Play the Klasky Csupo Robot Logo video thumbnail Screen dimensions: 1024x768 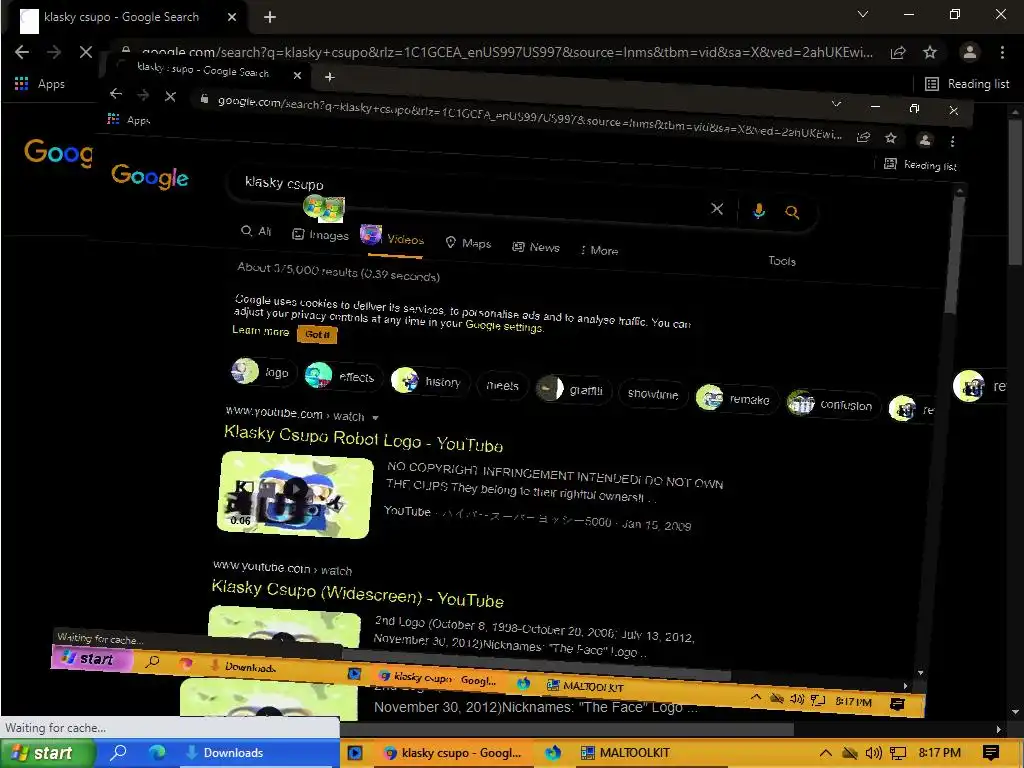click(x=295, y=495)
